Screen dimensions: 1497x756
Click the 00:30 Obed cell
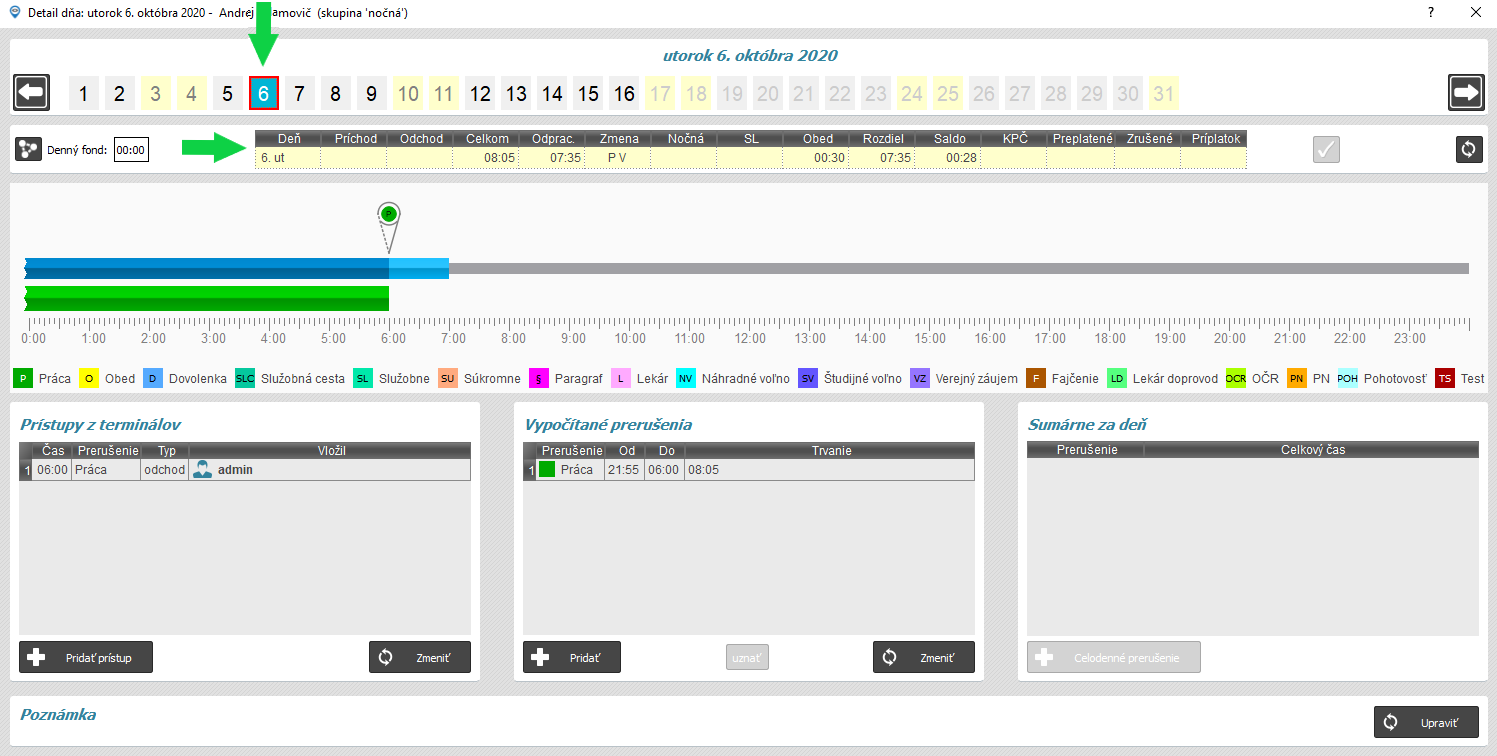pyautogui.click(x=815, y=157)
